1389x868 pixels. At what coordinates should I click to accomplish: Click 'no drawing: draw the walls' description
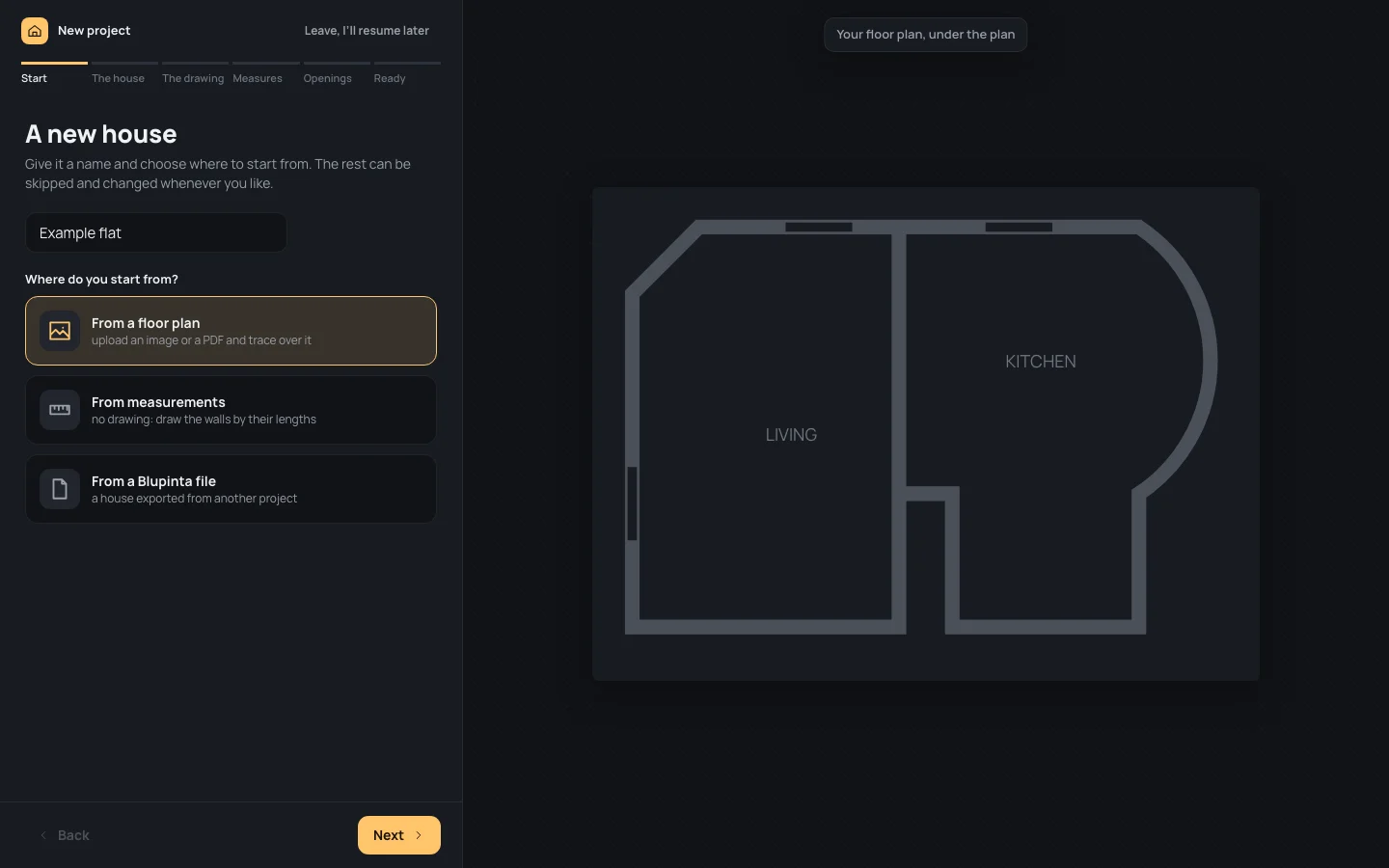point(204,420)
